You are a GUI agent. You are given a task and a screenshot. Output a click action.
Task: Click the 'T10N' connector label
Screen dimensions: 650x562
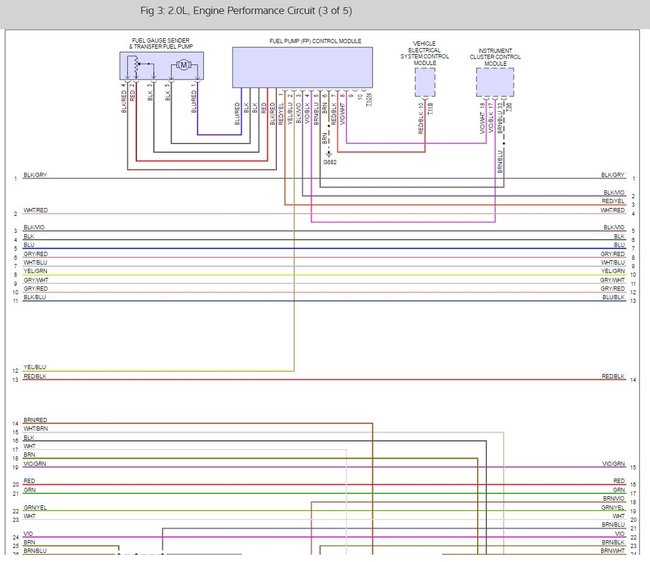pos(369,100)
